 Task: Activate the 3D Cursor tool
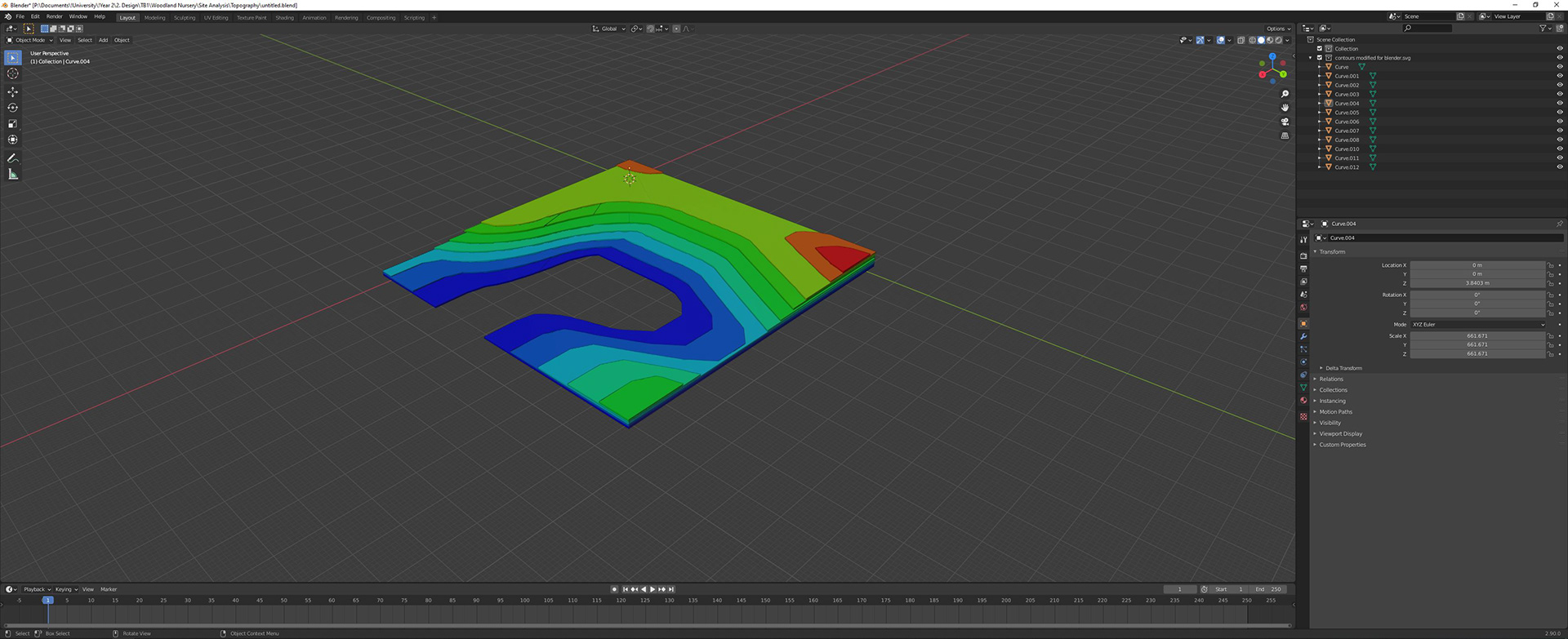tap(13, 73)
